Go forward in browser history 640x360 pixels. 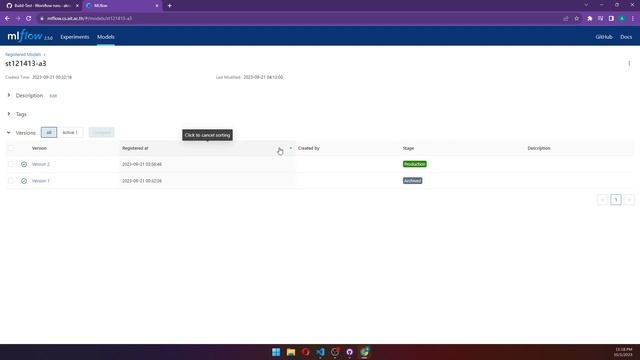[x=18, y=18]
